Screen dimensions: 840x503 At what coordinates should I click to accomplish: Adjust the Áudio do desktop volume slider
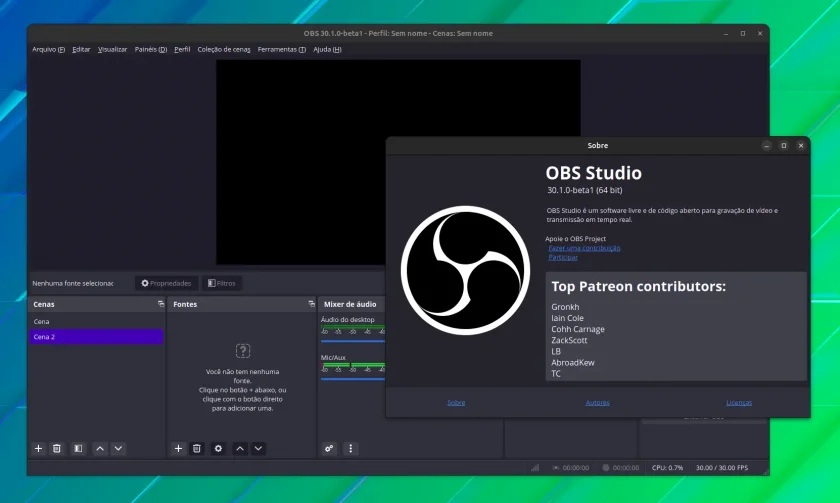352,341
